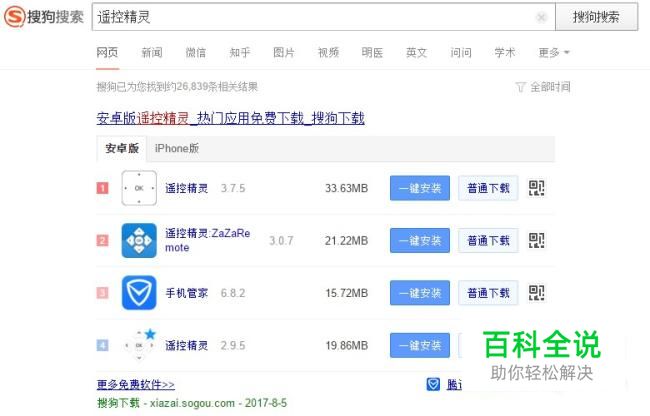Select the 安卓版 tab
The width and height of the screenshot is (650, 416).
pyautogui.click(x=121, y=148)
